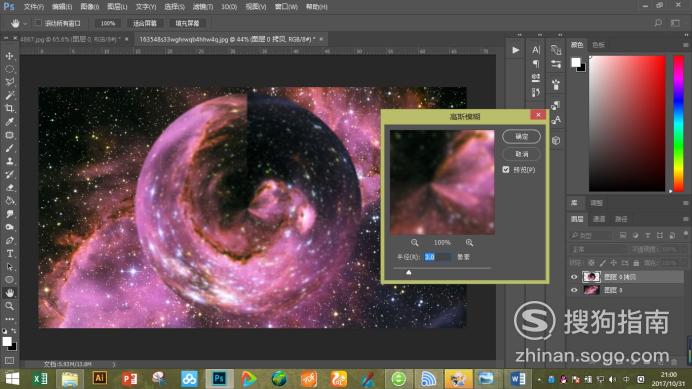
Task: Select the Hand tool in toolbox
Action: point(9,293)
